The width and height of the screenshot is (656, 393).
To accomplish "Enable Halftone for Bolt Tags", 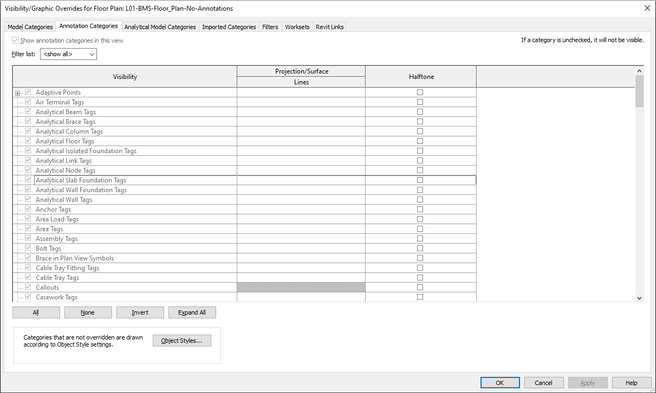I will pos(420,248).
